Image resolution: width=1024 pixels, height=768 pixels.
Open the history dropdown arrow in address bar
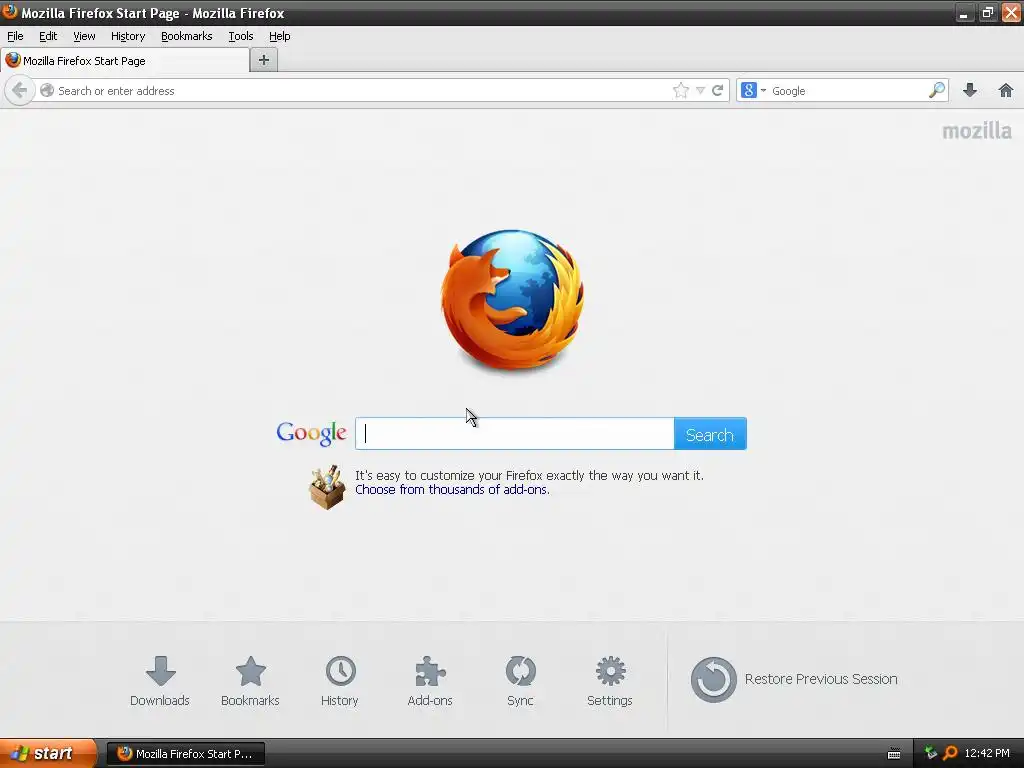(x=700, y=91)
